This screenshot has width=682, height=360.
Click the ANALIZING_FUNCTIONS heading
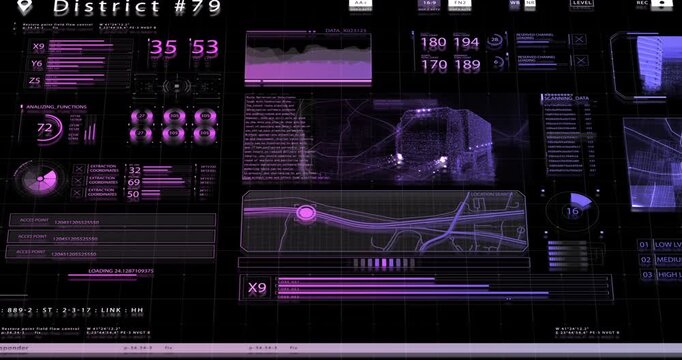pos(57,107)
